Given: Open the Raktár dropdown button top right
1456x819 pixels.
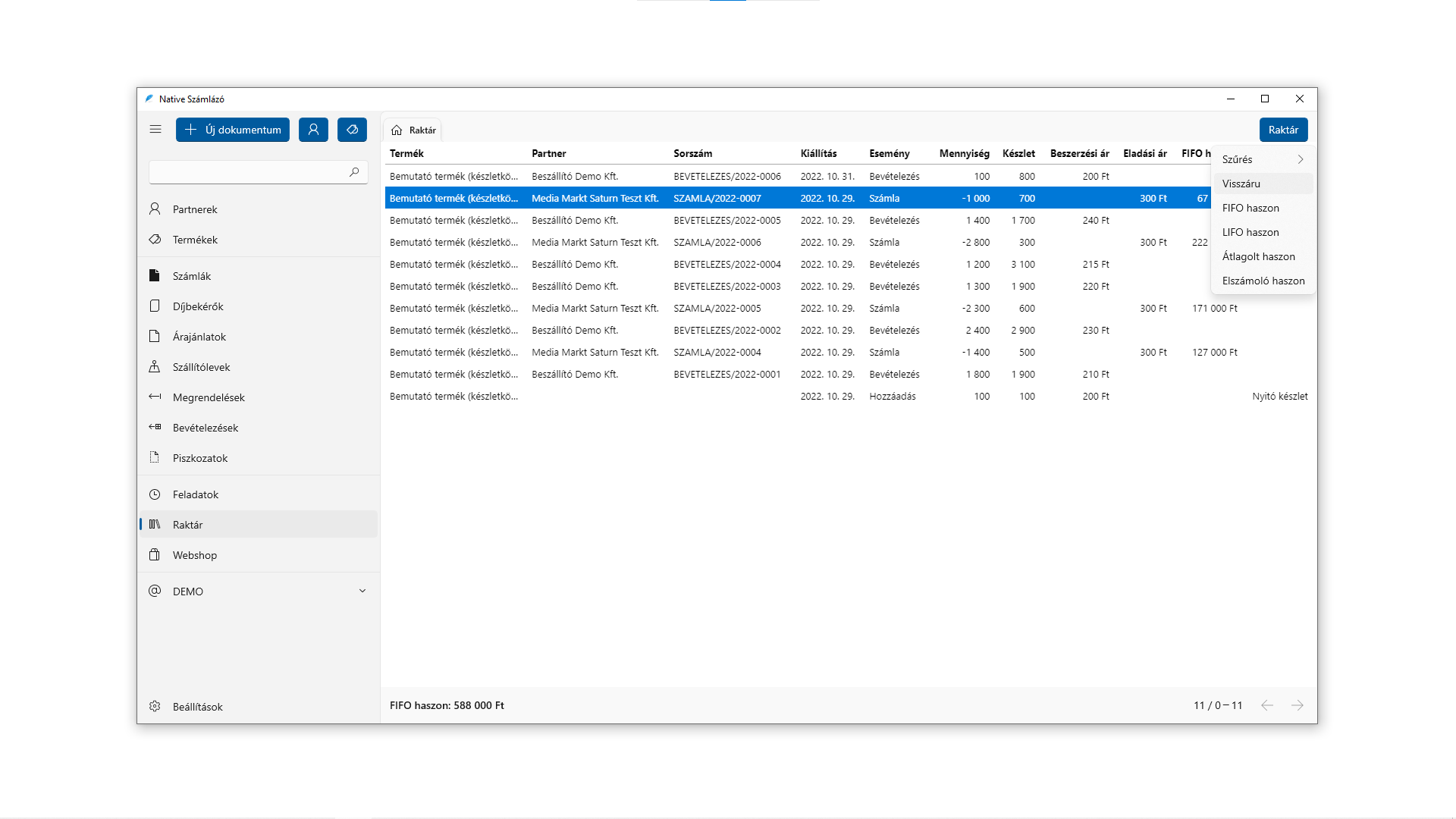Looking at the screenshot, I should [x=1283, y=130].
